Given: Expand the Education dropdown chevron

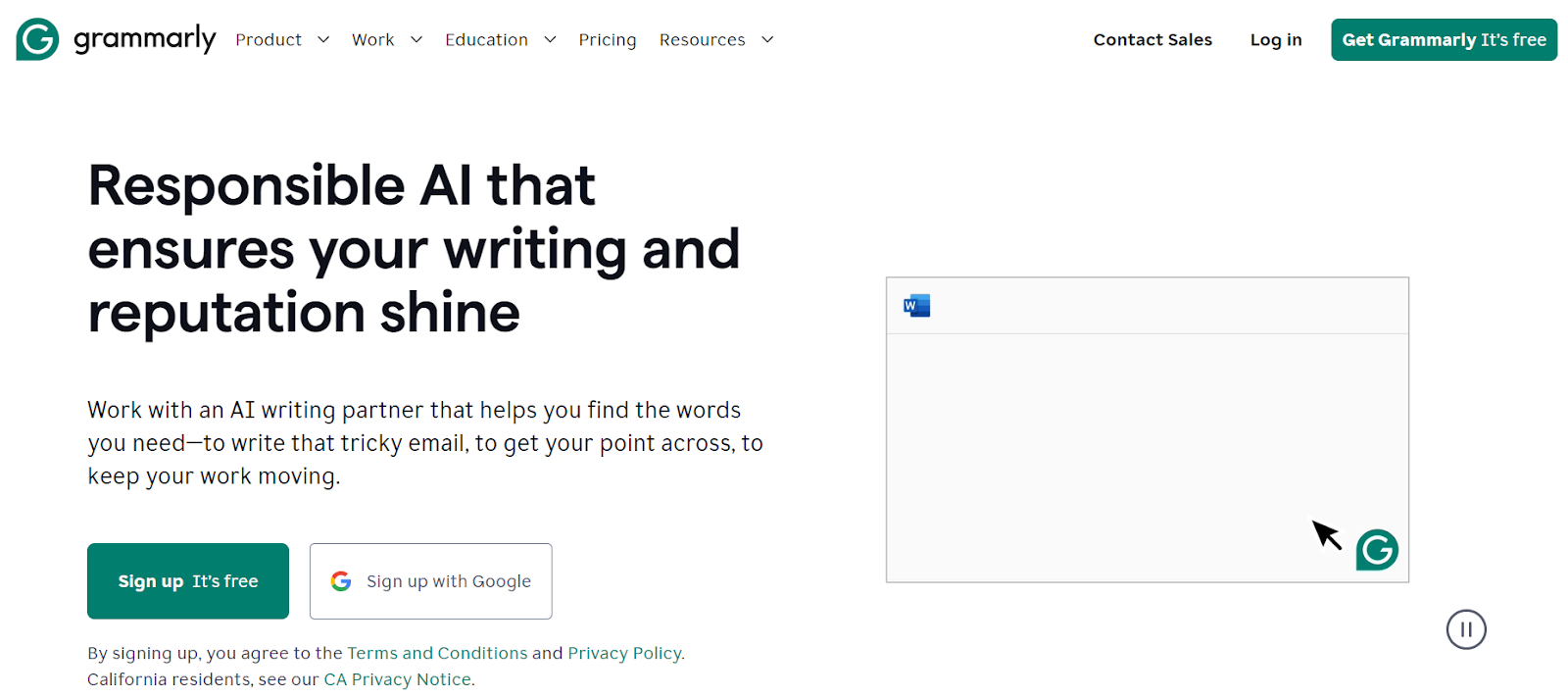Looking at the screenshot, I should point(550,40).
